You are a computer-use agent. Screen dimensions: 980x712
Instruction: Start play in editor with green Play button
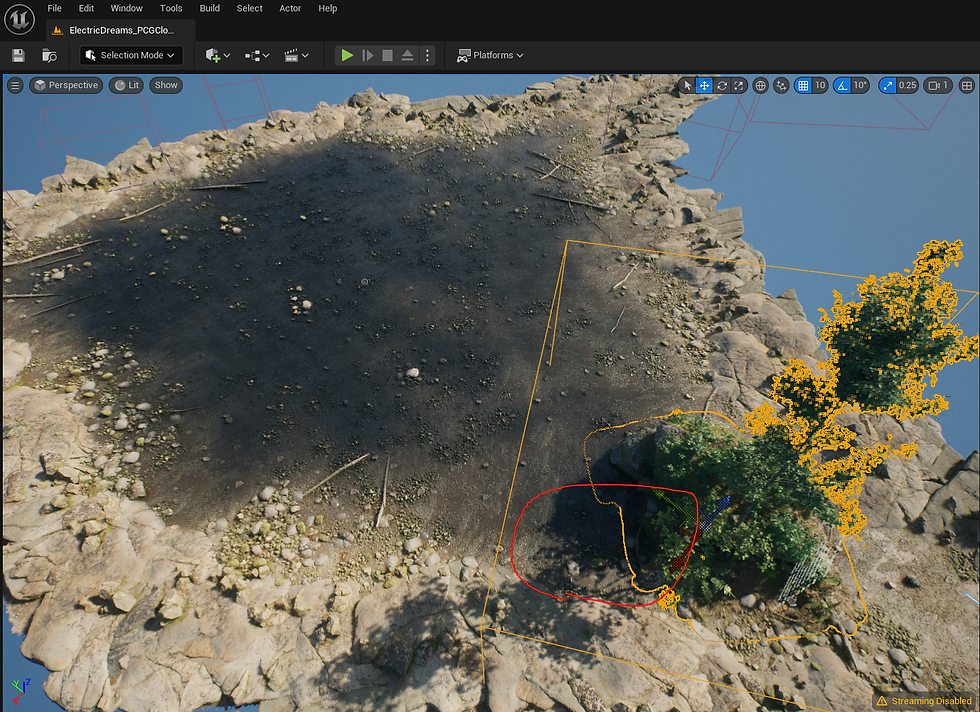(347, 56)
